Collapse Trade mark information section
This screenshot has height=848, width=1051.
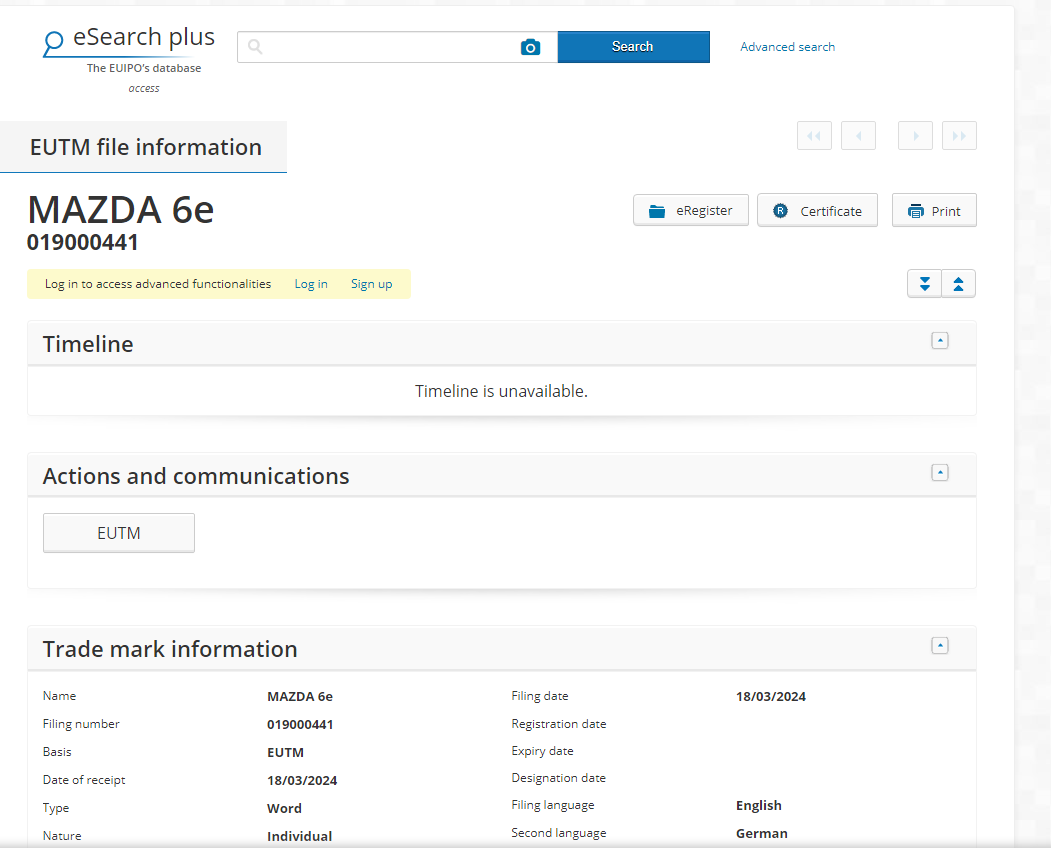tap(940, 646)
